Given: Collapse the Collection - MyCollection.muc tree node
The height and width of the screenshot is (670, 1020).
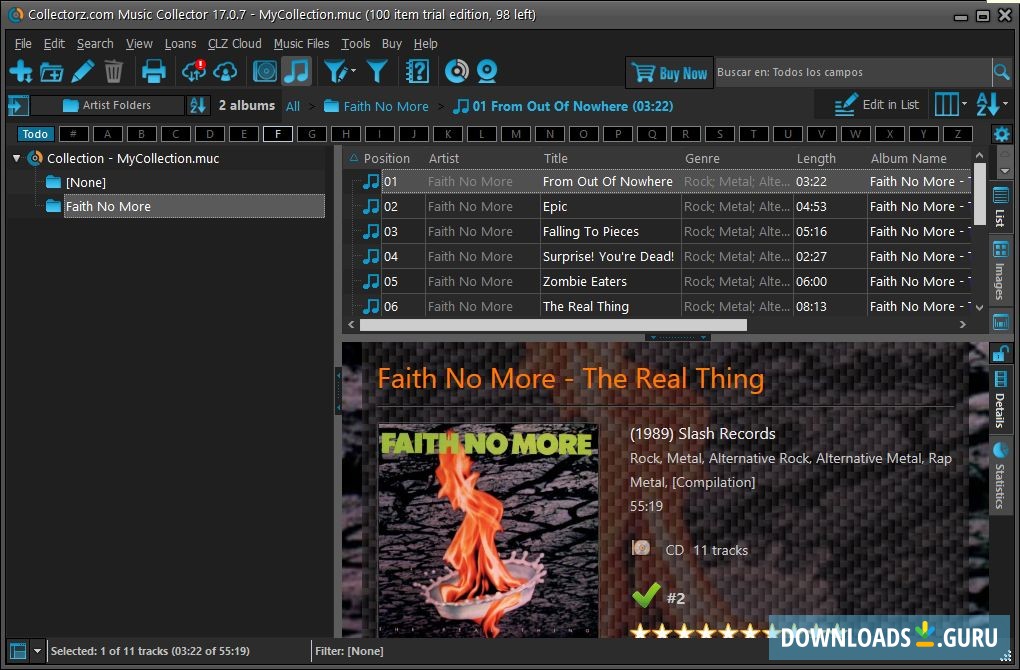Looking at the screenshot, I should click(x=17, y=158).
